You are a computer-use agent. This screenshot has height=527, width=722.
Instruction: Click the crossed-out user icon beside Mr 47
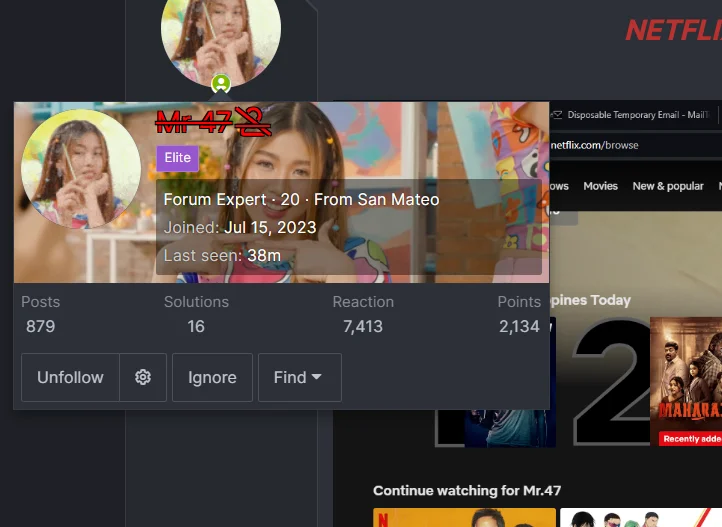pyautogui.click(x=252, y=122)
